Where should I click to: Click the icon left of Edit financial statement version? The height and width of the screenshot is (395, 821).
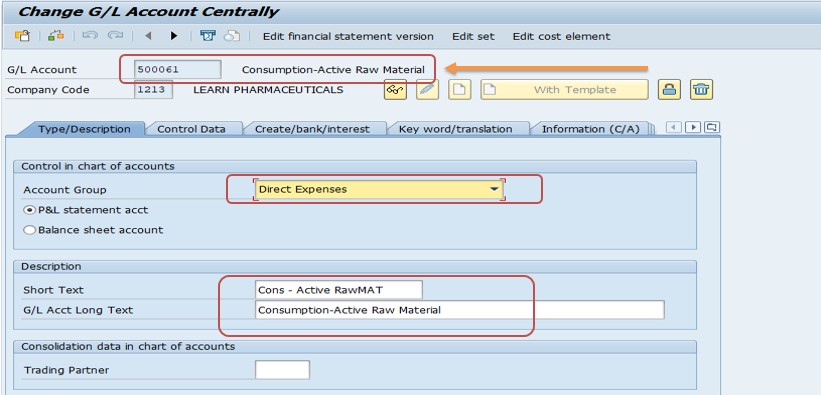click(x=208, y=36)
